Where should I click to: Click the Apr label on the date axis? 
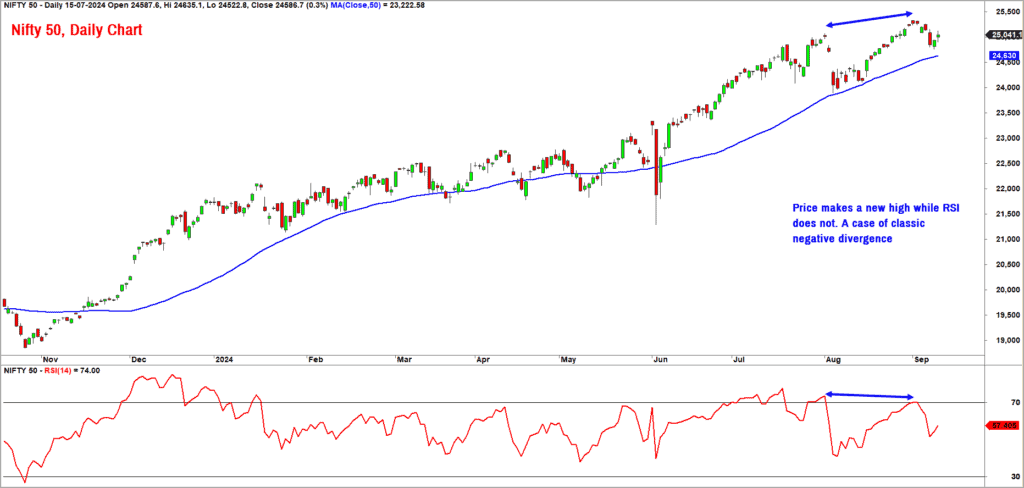click(x=483, y=360)
